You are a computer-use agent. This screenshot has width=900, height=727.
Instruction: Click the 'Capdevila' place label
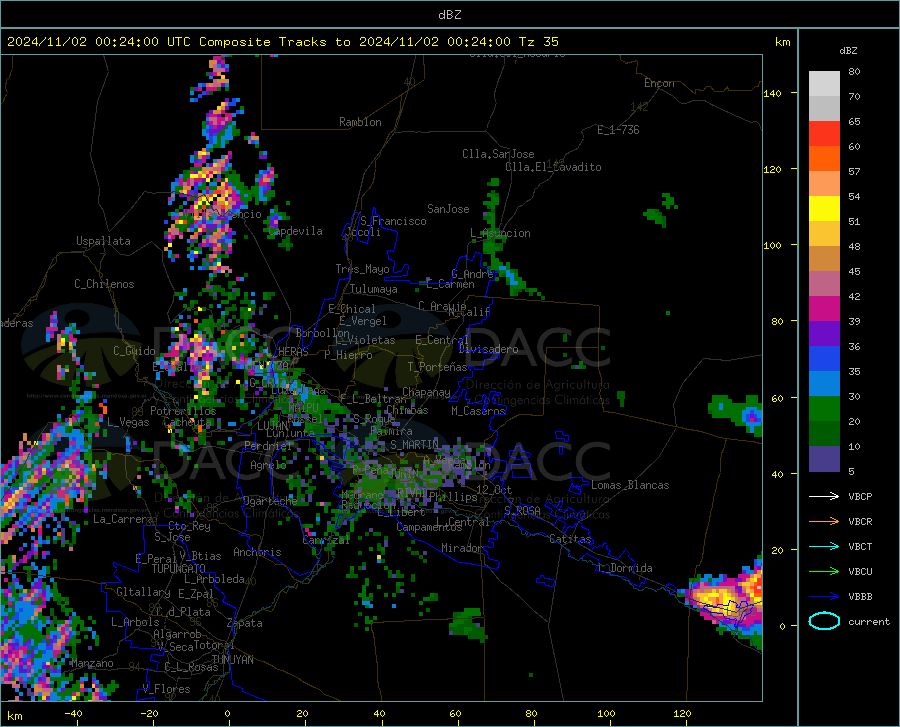[x=295, y=231]
